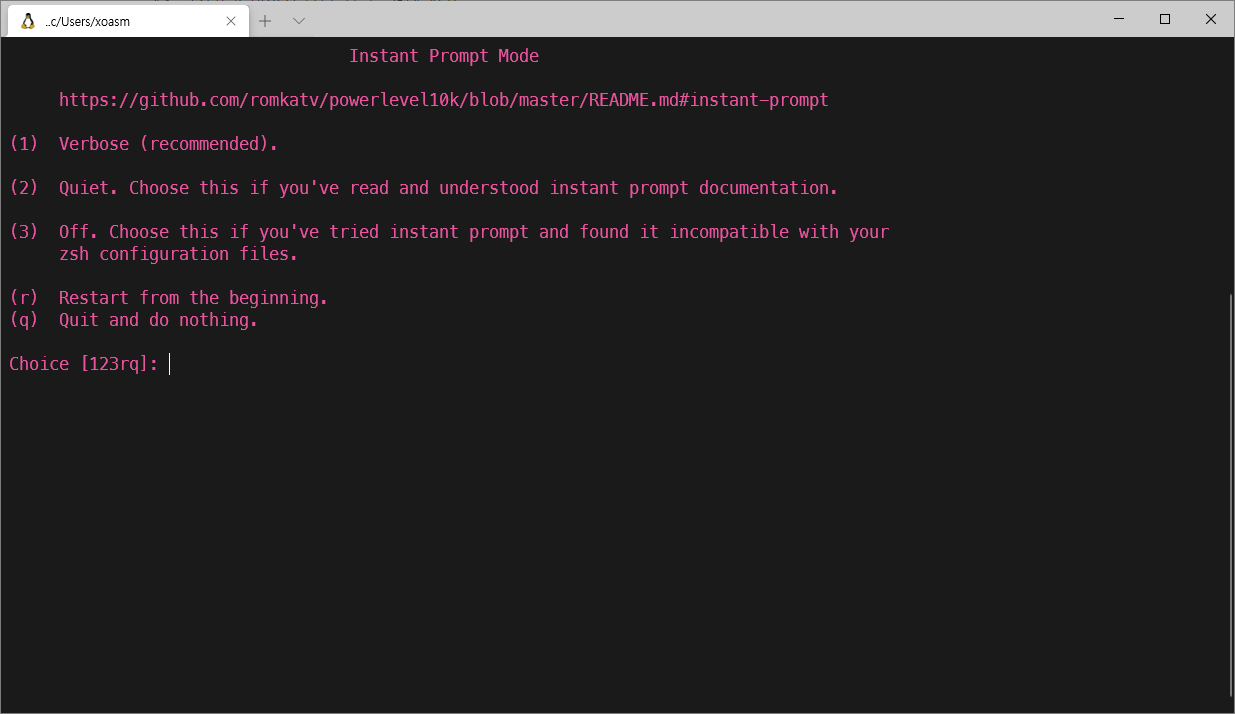Click '(r) Restart from the beginning.'
The image size is (1235, 714).
pyautogui.click(x=169, y=298)
